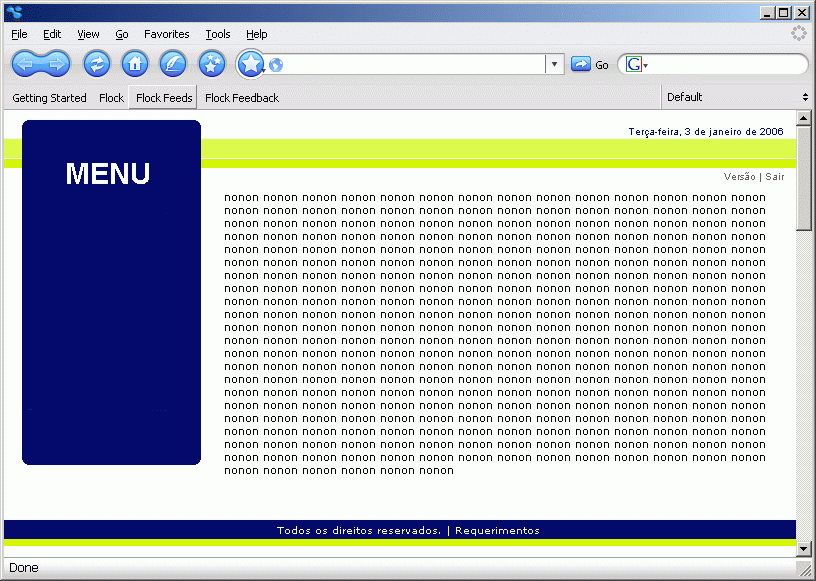This screenshot has width=816, height=581.
Task: Star this page using address bar star
Action: [x=250, y=64]
